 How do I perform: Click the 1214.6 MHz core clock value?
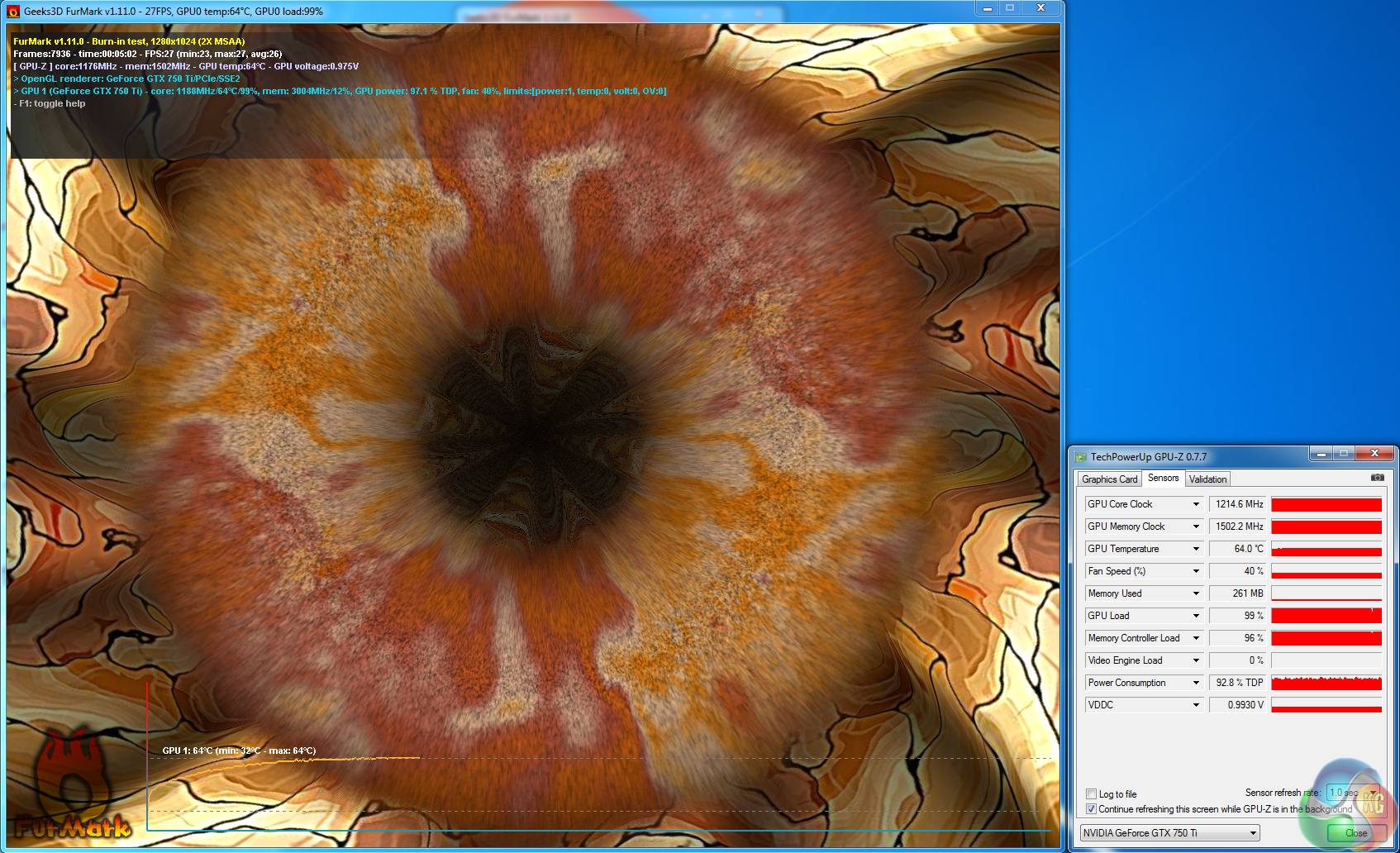(1237, 504)
